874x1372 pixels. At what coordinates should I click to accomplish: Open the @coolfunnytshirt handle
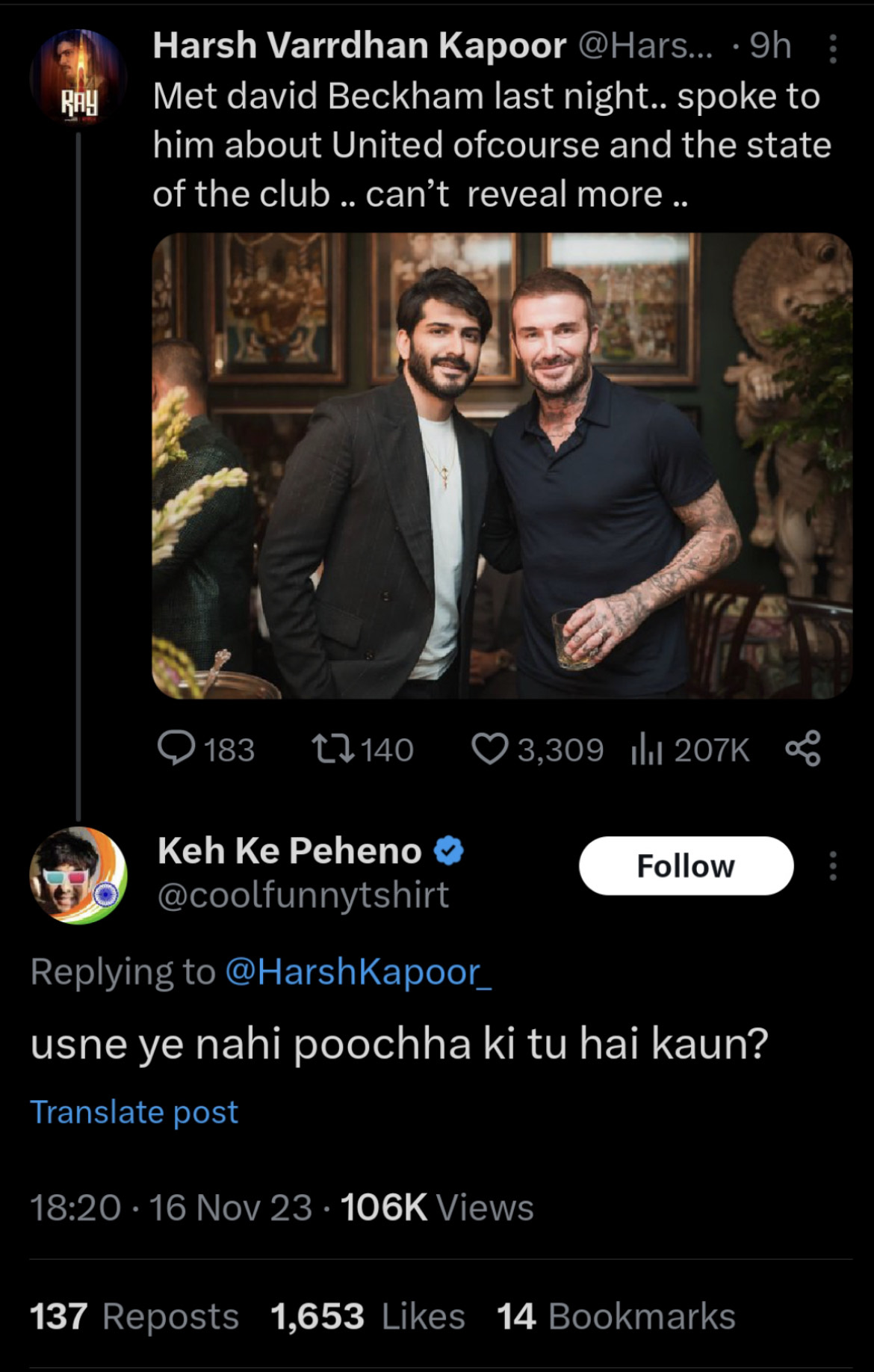click(303, 895)
